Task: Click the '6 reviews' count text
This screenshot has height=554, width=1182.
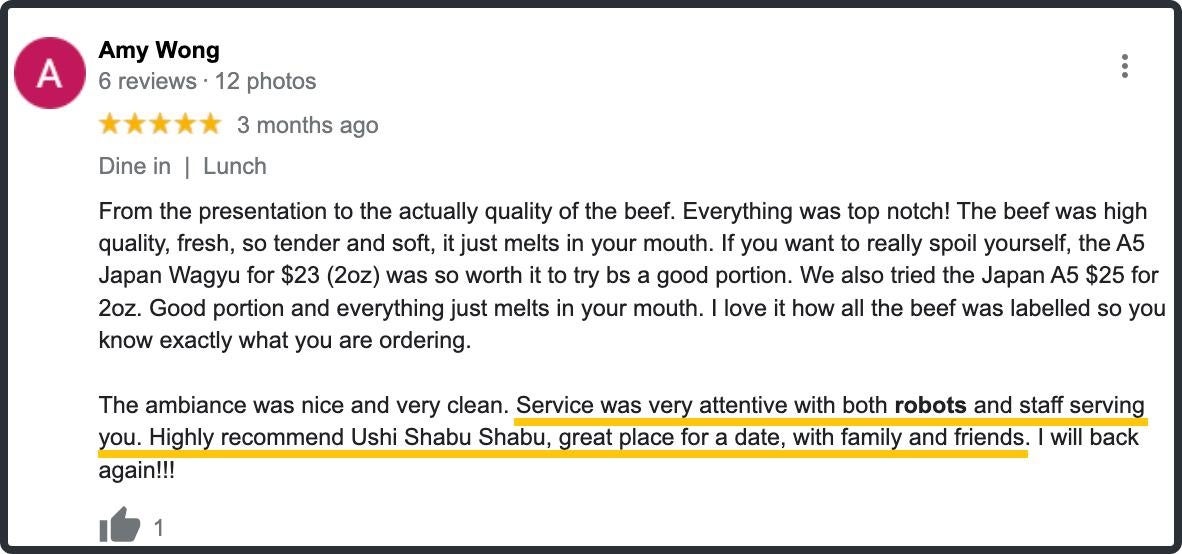Action: (x=147, y=81)
